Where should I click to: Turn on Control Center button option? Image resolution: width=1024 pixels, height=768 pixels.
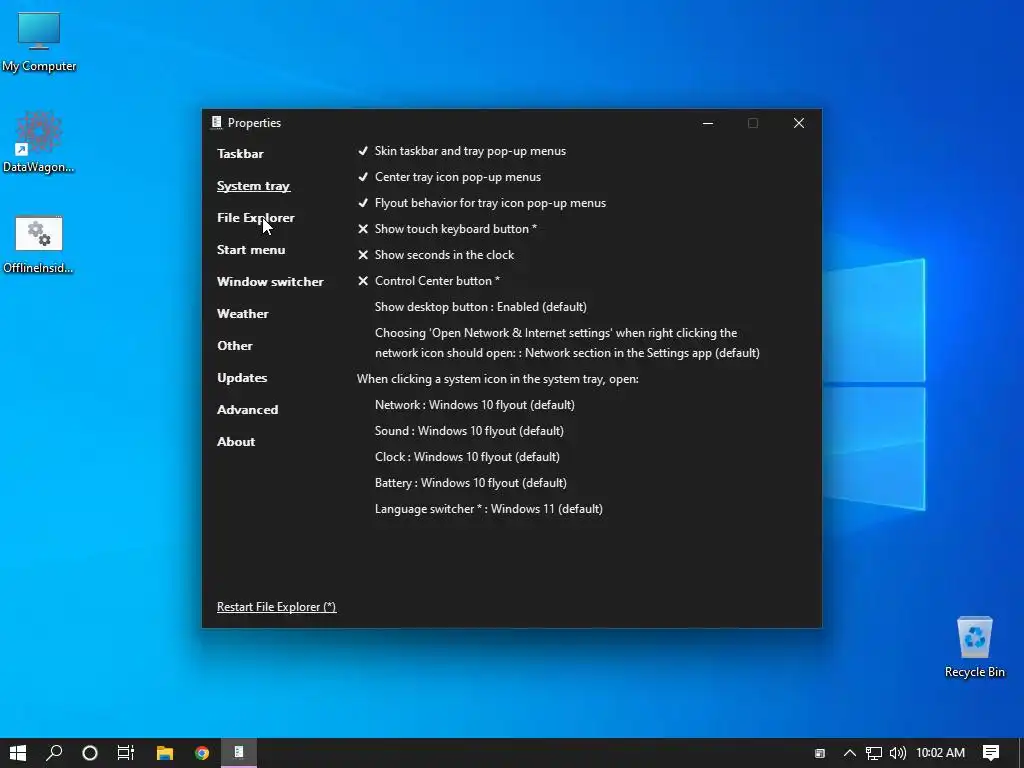point(428,281)
